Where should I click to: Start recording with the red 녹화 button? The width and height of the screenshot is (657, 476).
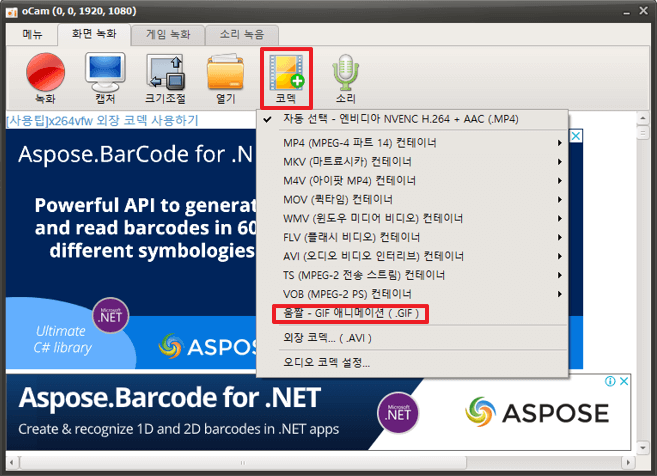(45, 78)
